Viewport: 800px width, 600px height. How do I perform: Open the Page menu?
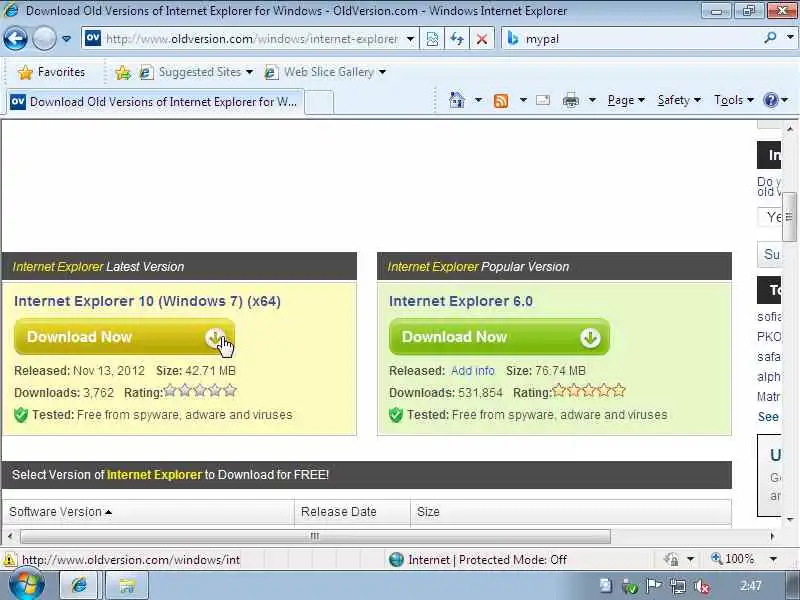pyautogui.click(x=626, y=100)
